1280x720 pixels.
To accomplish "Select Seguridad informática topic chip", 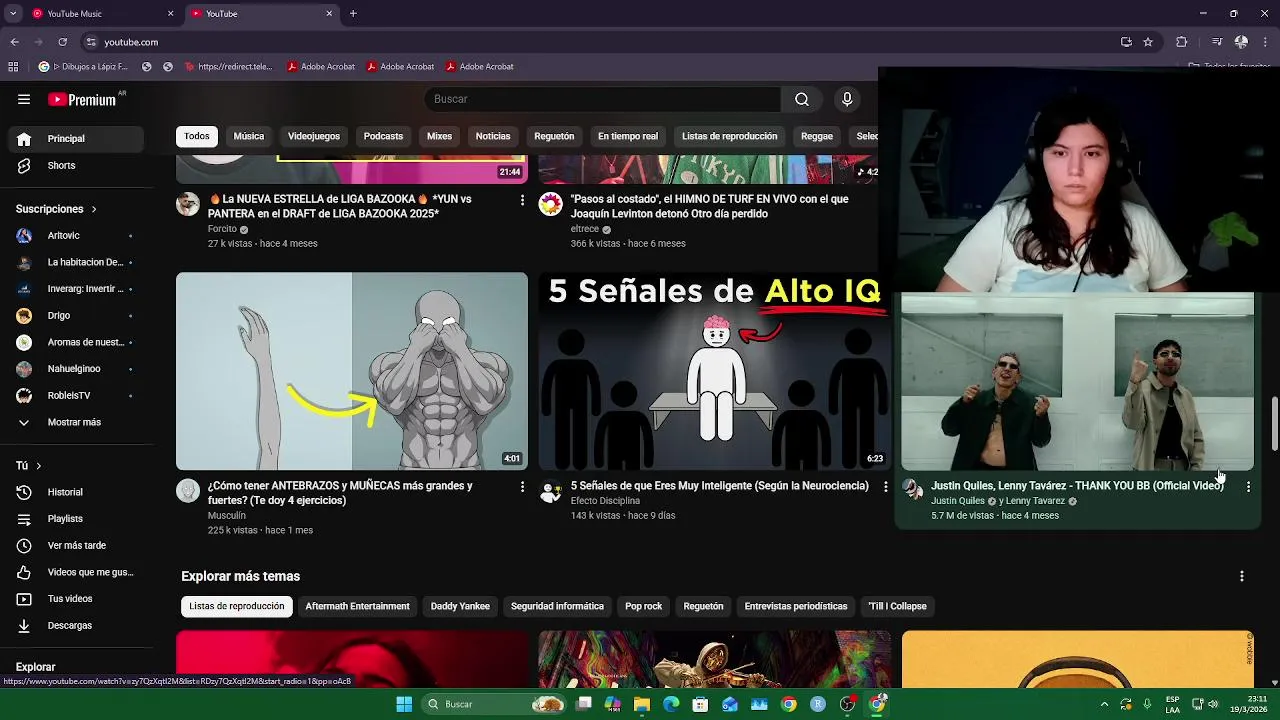I will pos(557,607).
